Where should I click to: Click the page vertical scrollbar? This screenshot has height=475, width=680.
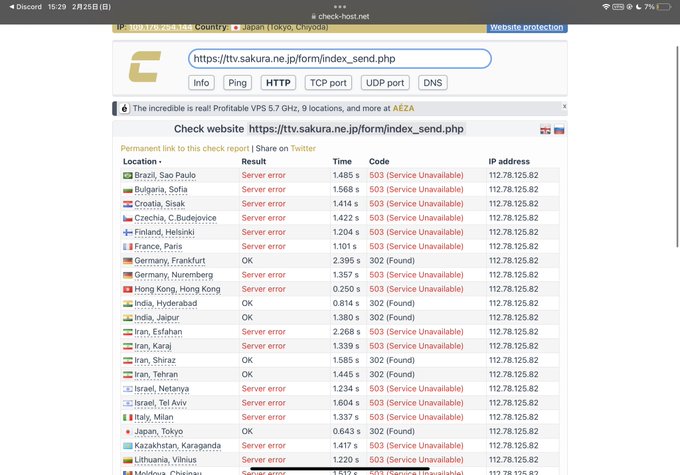click(x=677, y=147)
